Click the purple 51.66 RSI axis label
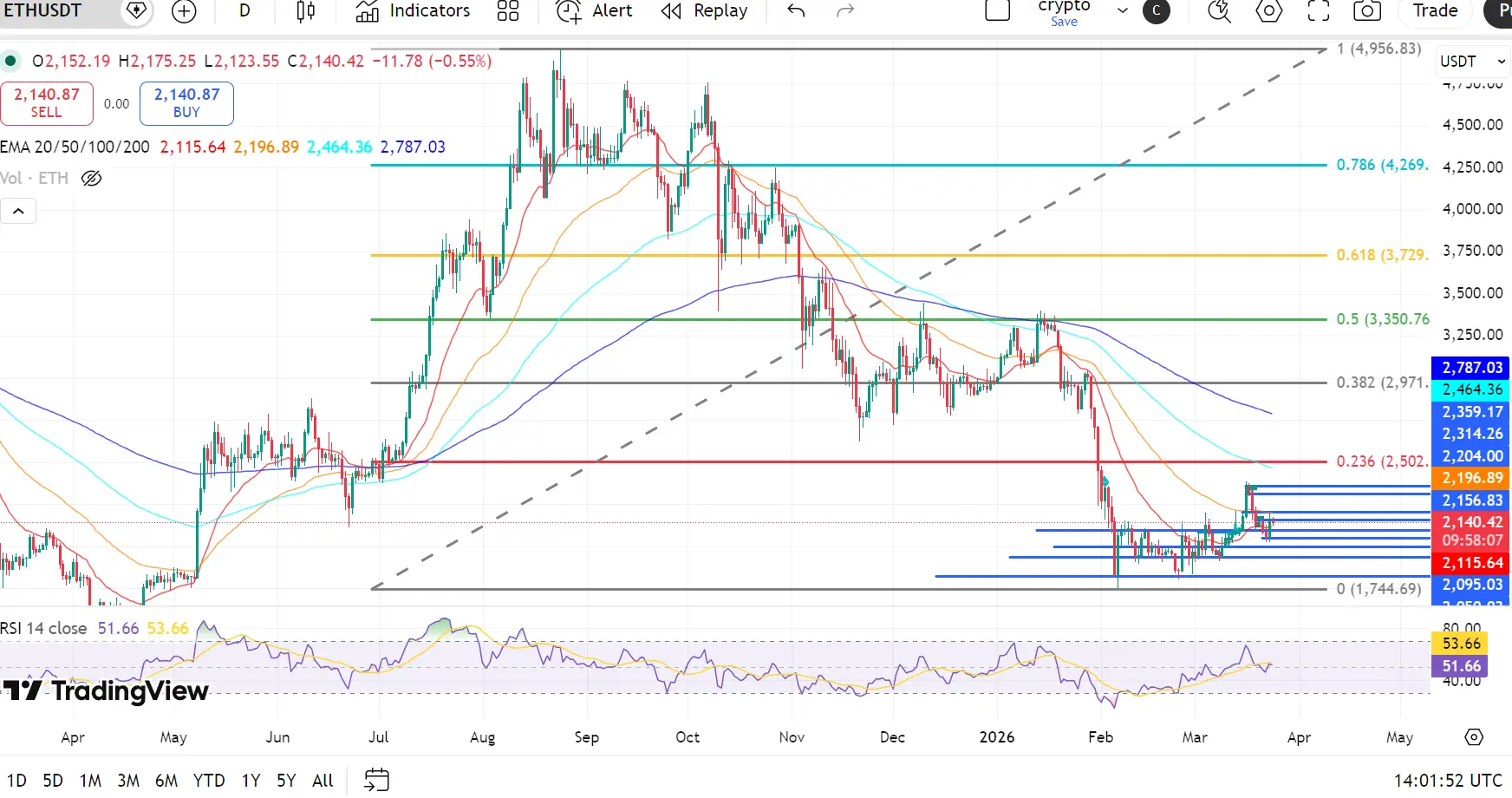The image size is (1512, 798). pos(1461,666)
